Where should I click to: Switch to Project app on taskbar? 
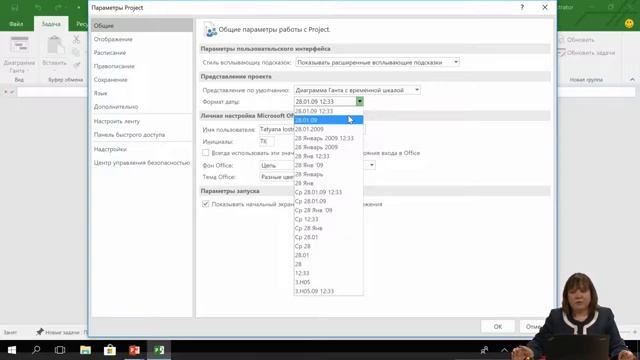(159, 350)
